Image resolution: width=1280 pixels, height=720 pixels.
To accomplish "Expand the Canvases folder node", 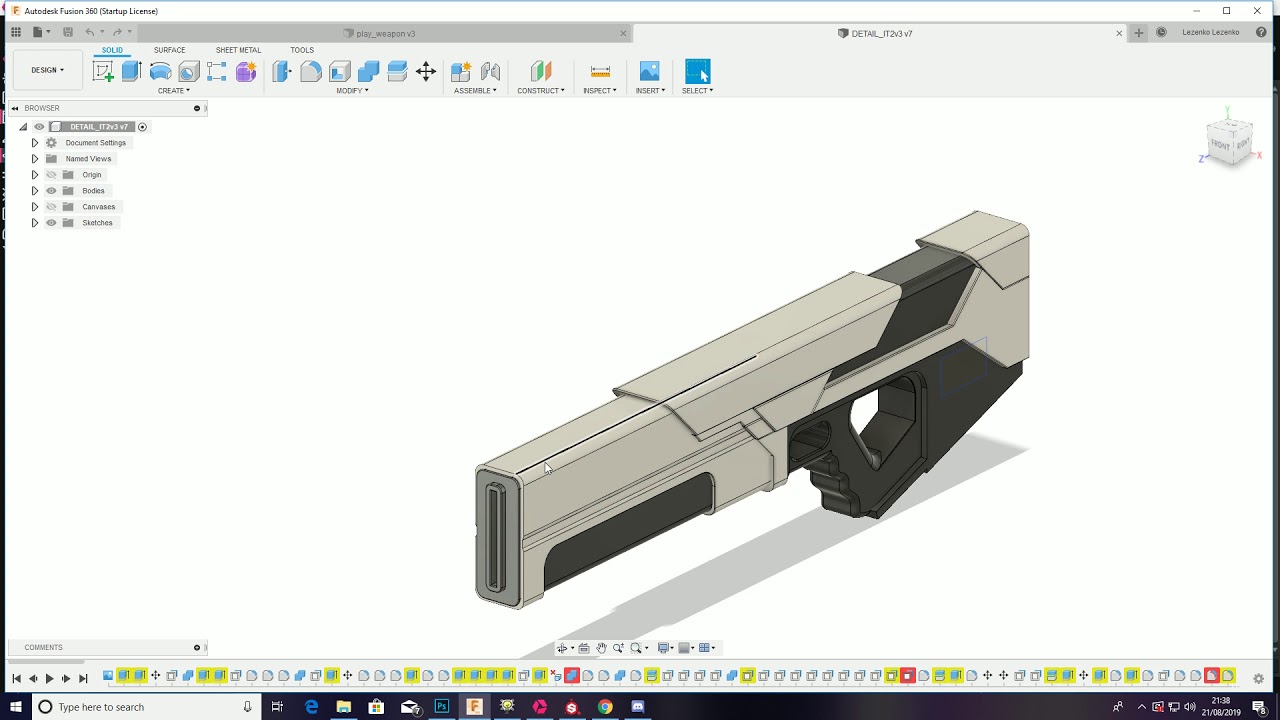I will pyautogui.click(x=35, y=207).
